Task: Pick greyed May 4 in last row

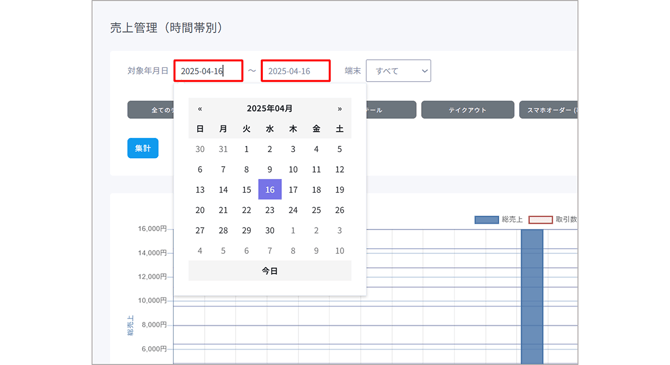Action: coord(200,251)
